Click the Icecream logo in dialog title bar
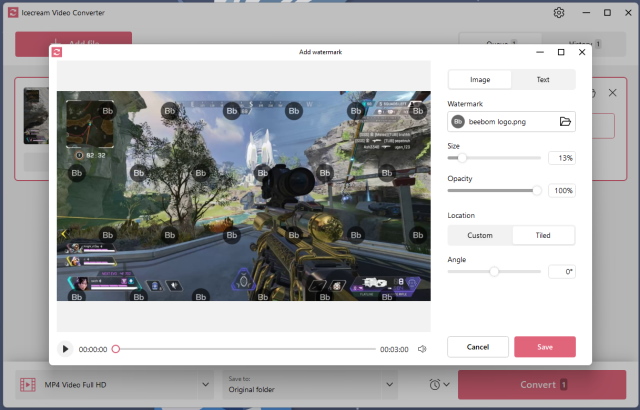The width and height of the screenshot is (640, 410). pos(57,52)
